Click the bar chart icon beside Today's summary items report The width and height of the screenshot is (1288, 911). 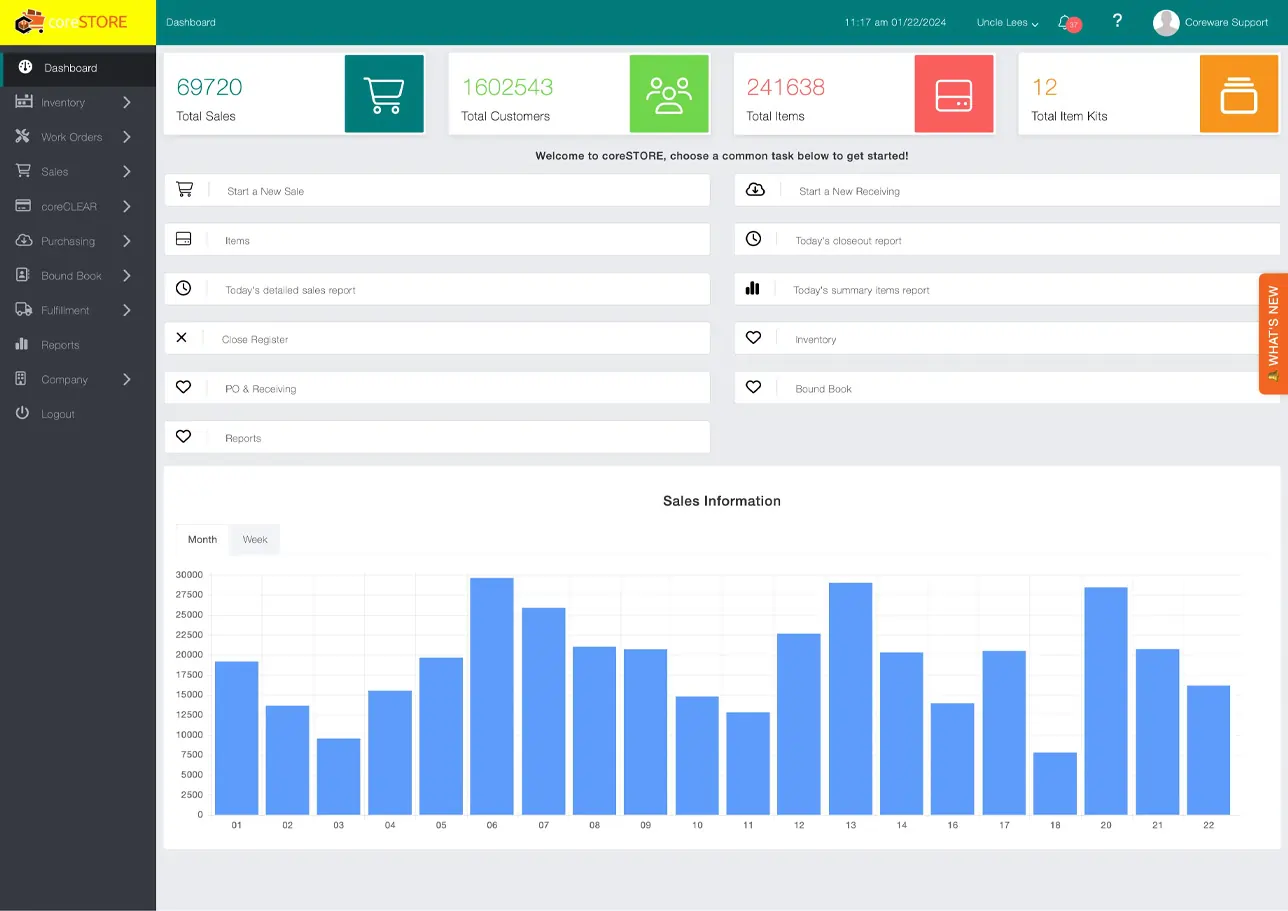753,288
